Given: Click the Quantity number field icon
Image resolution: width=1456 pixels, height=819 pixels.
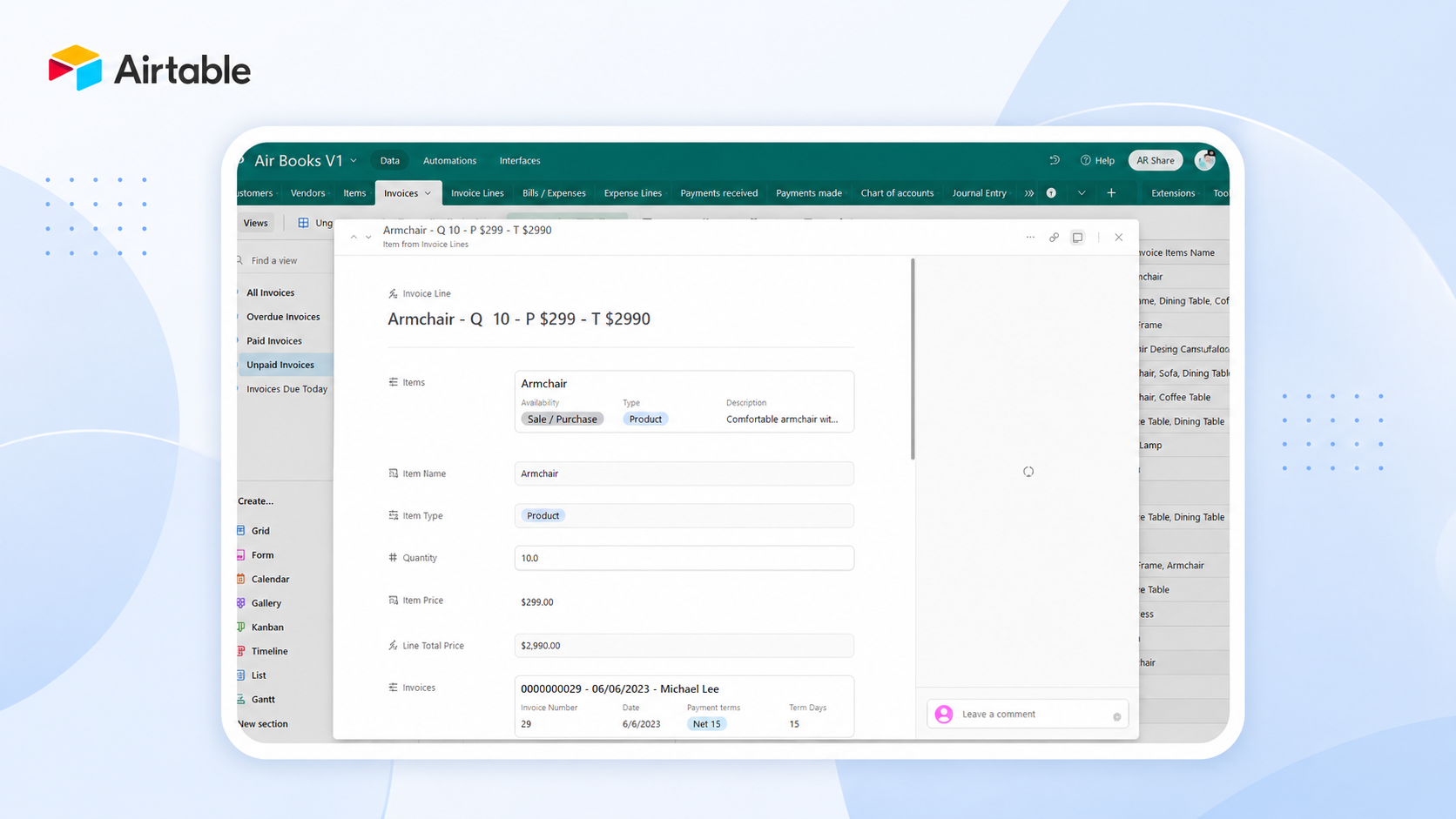Looking at the screenshot, I should pos(393,558).
